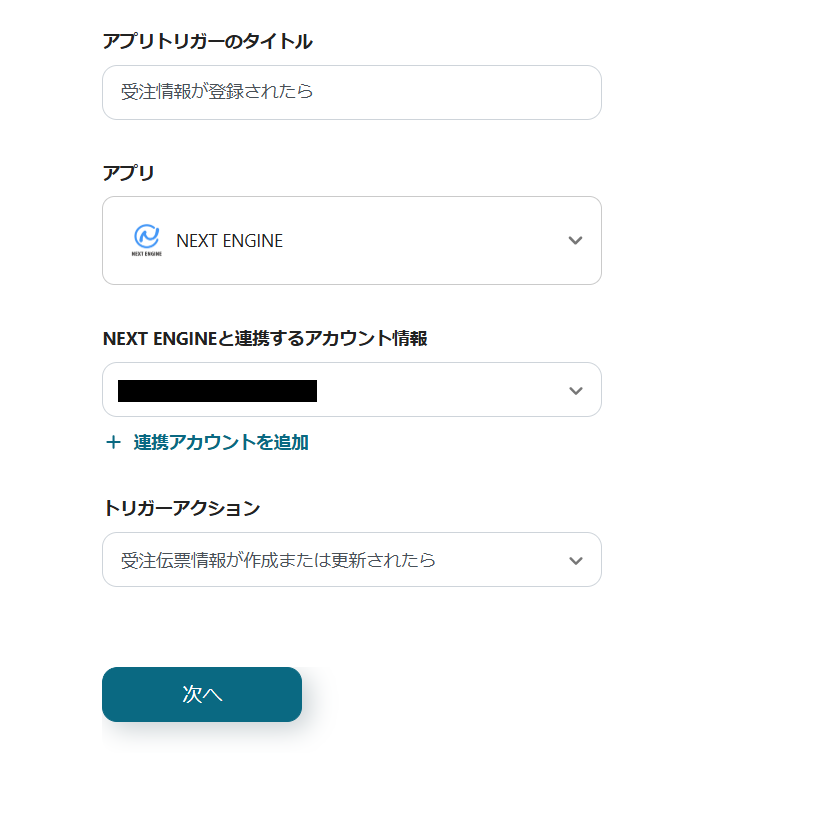This screenshot has height=818, width=834.
Task: Click the トリガーアクション section label
Action: coord(181,508)
